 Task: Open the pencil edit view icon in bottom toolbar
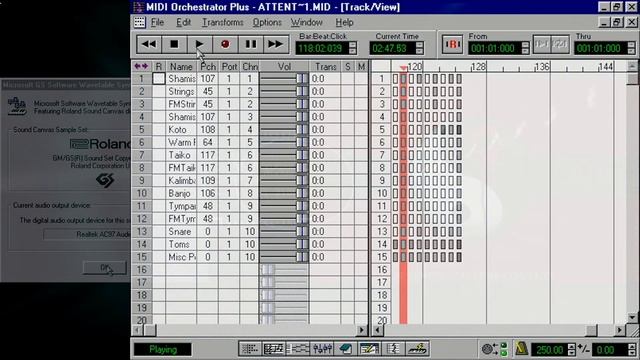tap(369, 349)
